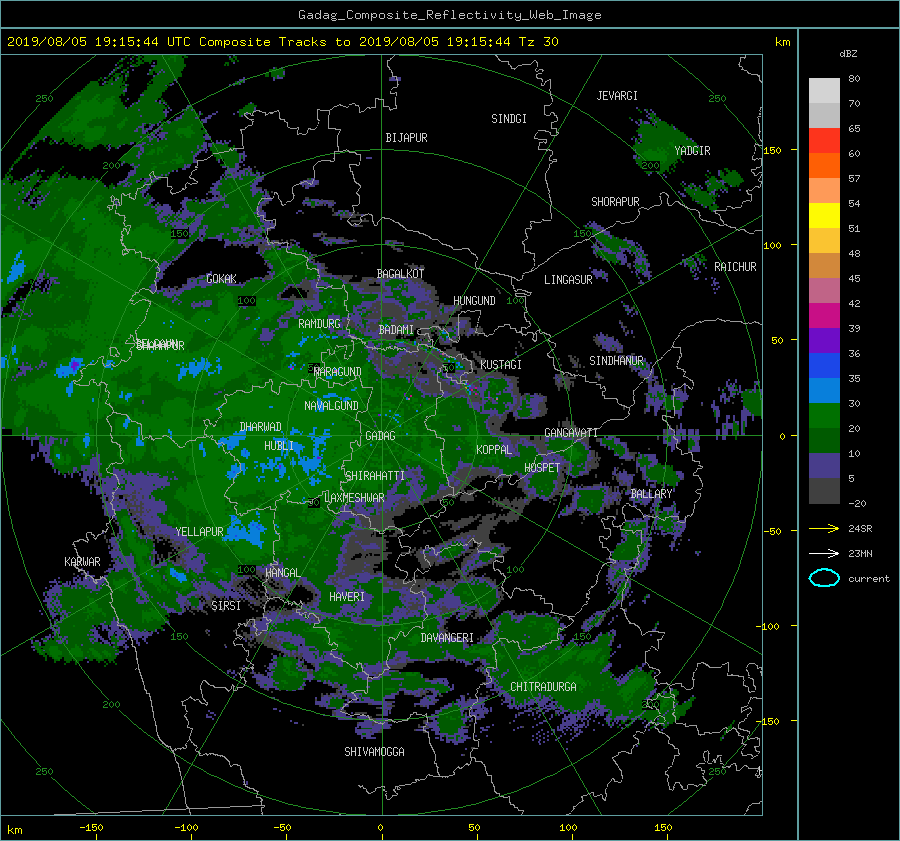Click the KOPPAL city label
Screen dimensions: 900x841
click(x=494, y=450)
